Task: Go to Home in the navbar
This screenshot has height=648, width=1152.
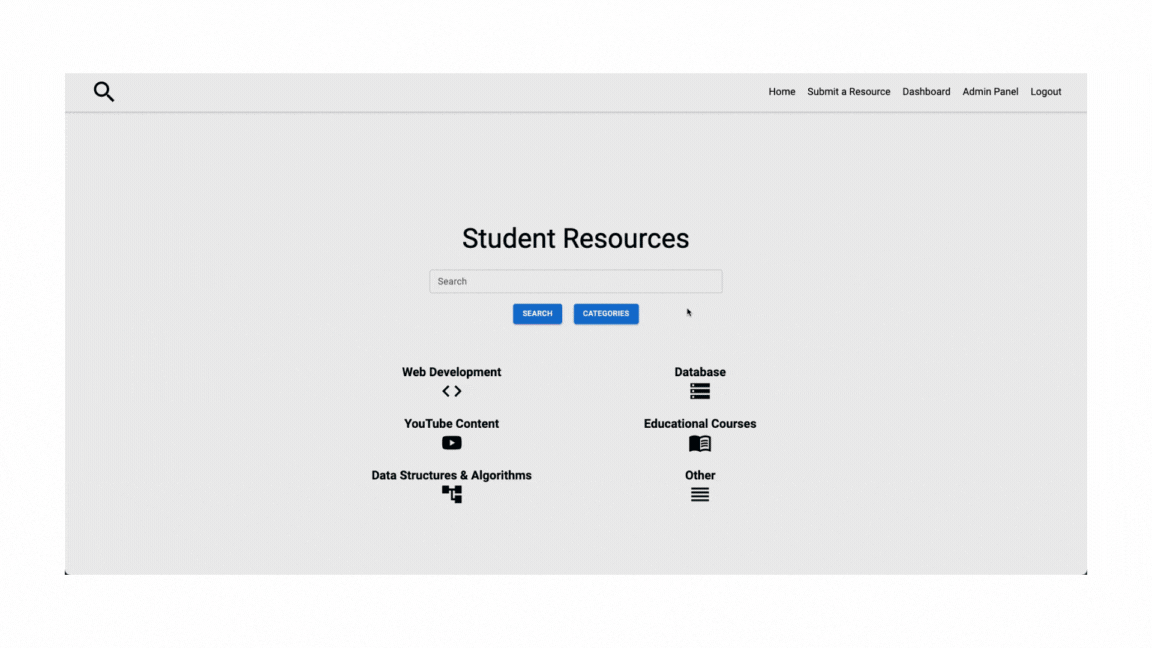Action: [x=782, y=92]
